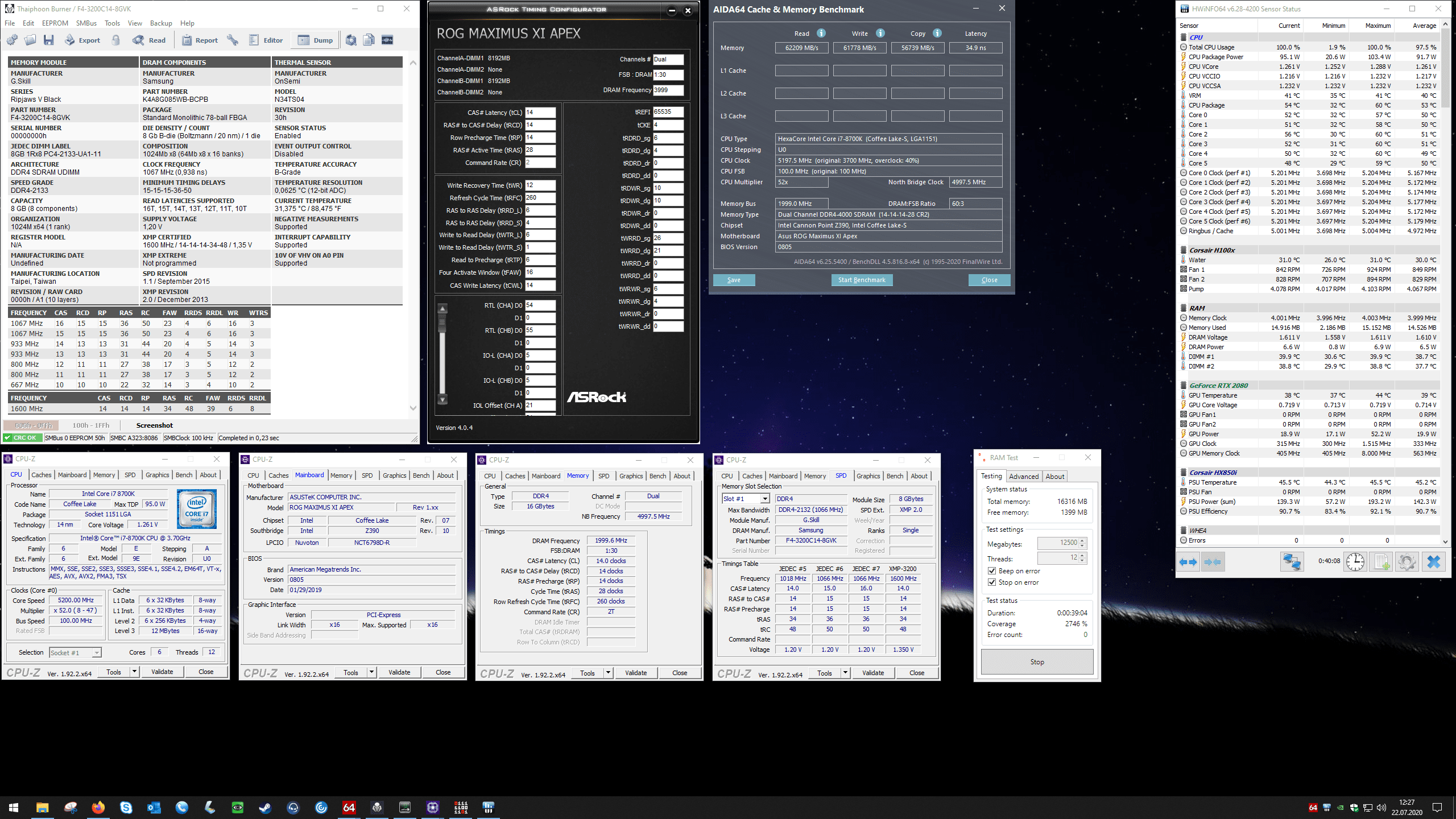Open the SMBus menu in Thaiphoon Burner

(86, 23)
